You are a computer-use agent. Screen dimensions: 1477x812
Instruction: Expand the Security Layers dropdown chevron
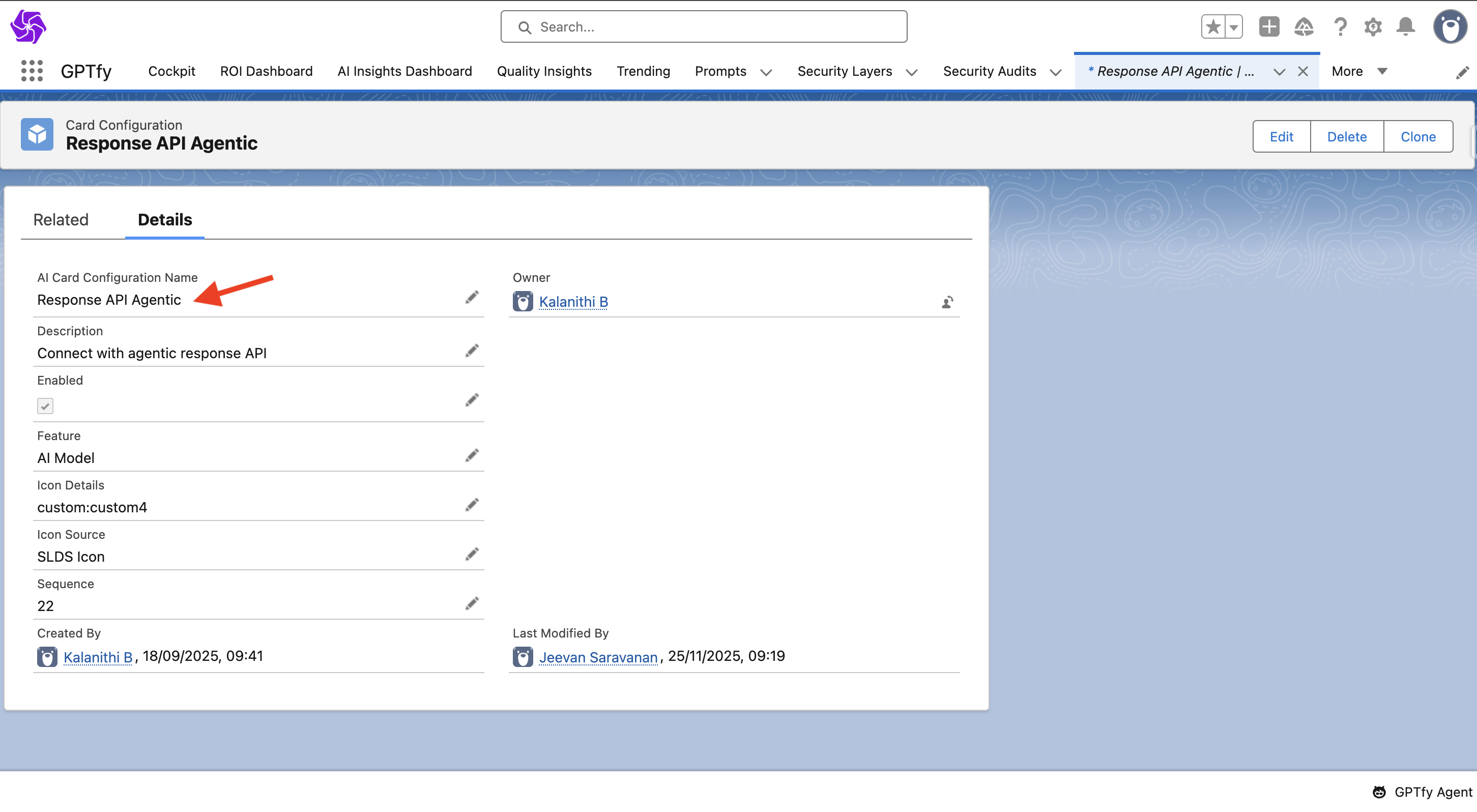click(912, 72)
